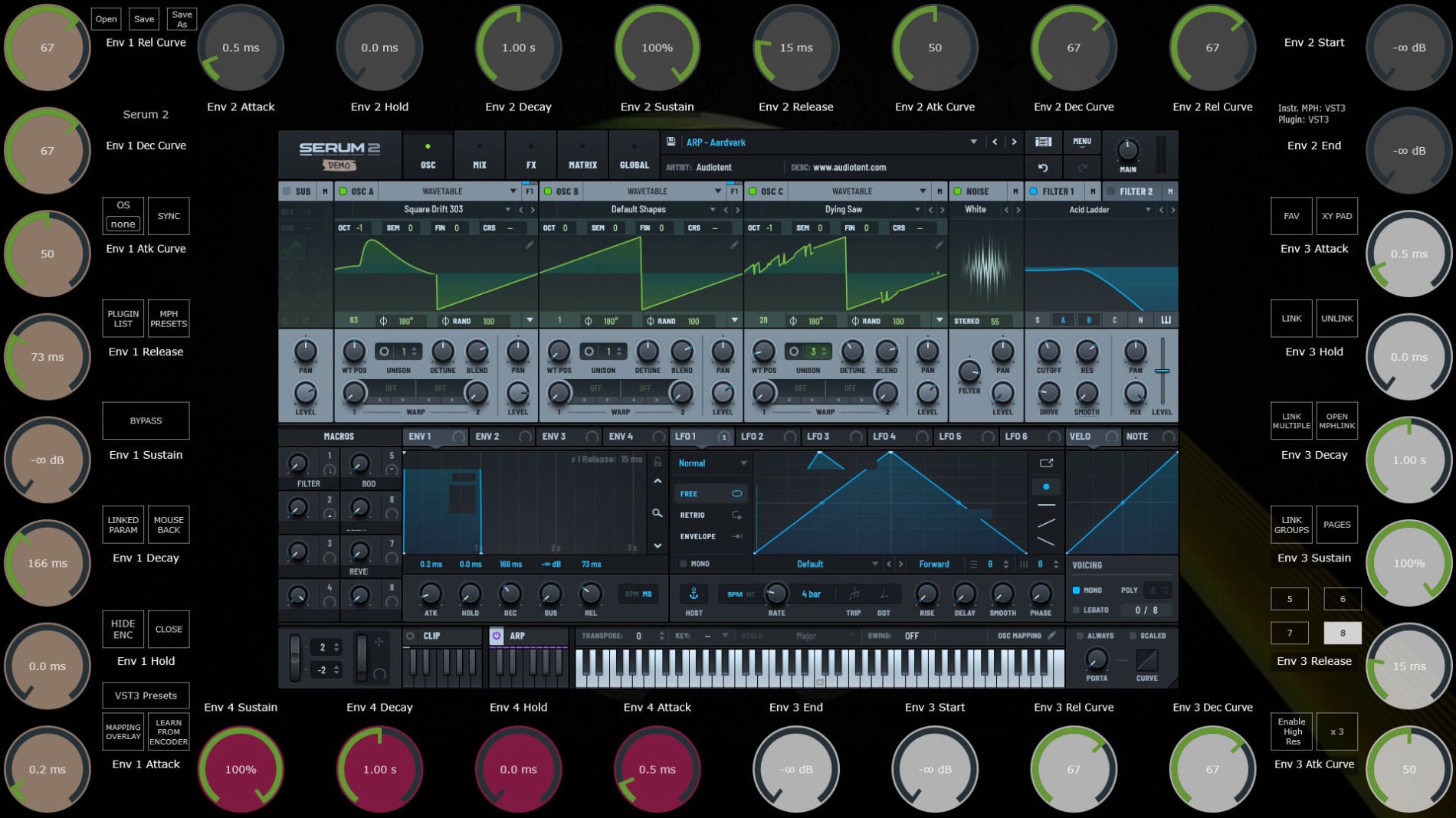Enable LFO dotted rate icon
This screenshot has width=1456, height=818.
click(x=884, y=594)
